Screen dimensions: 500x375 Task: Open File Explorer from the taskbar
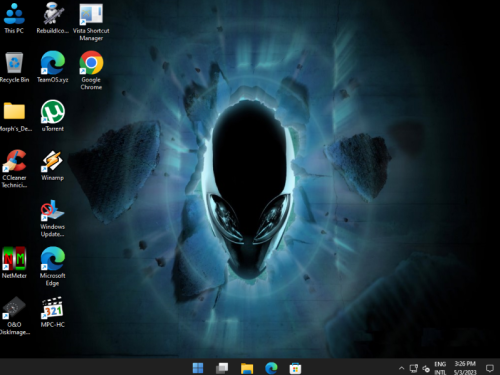247,368
